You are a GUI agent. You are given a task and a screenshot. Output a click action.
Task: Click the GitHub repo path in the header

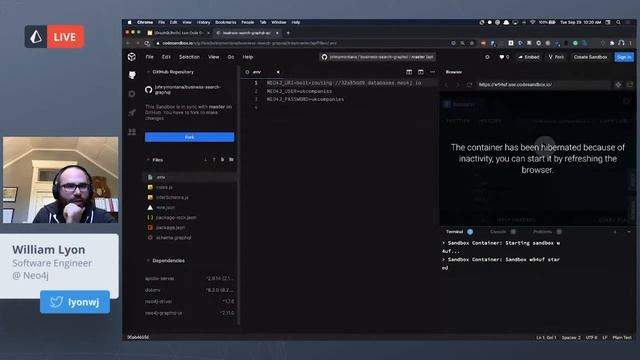pos(378,57)
